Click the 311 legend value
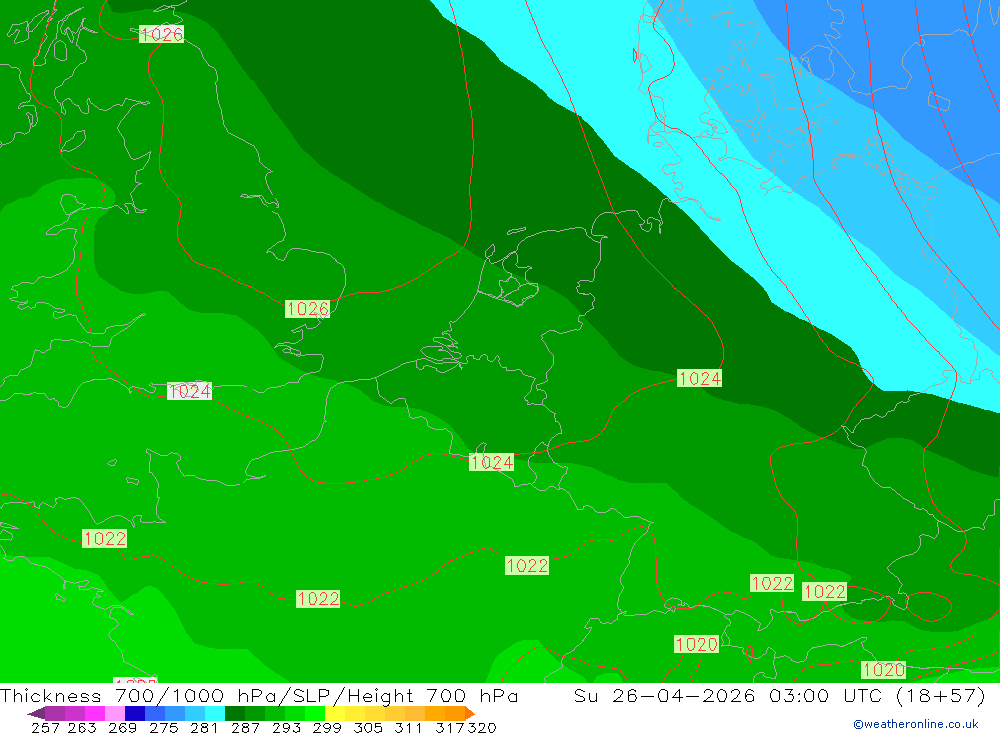This screenshot has height=733, width=1000. pos(408,727)
